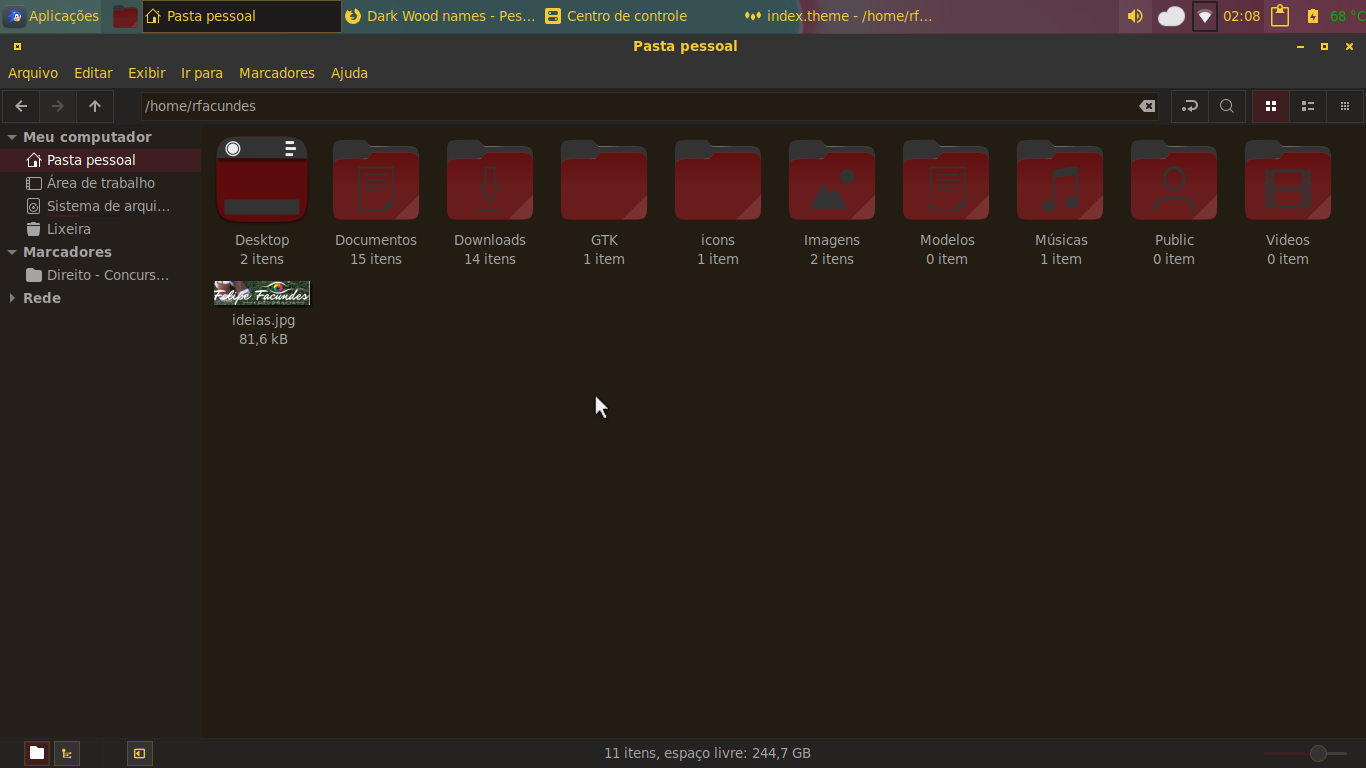The height and width of the screenshot is (768, 1366).
Task: Click the status bar free space text
Action: [x=707, y=753]
